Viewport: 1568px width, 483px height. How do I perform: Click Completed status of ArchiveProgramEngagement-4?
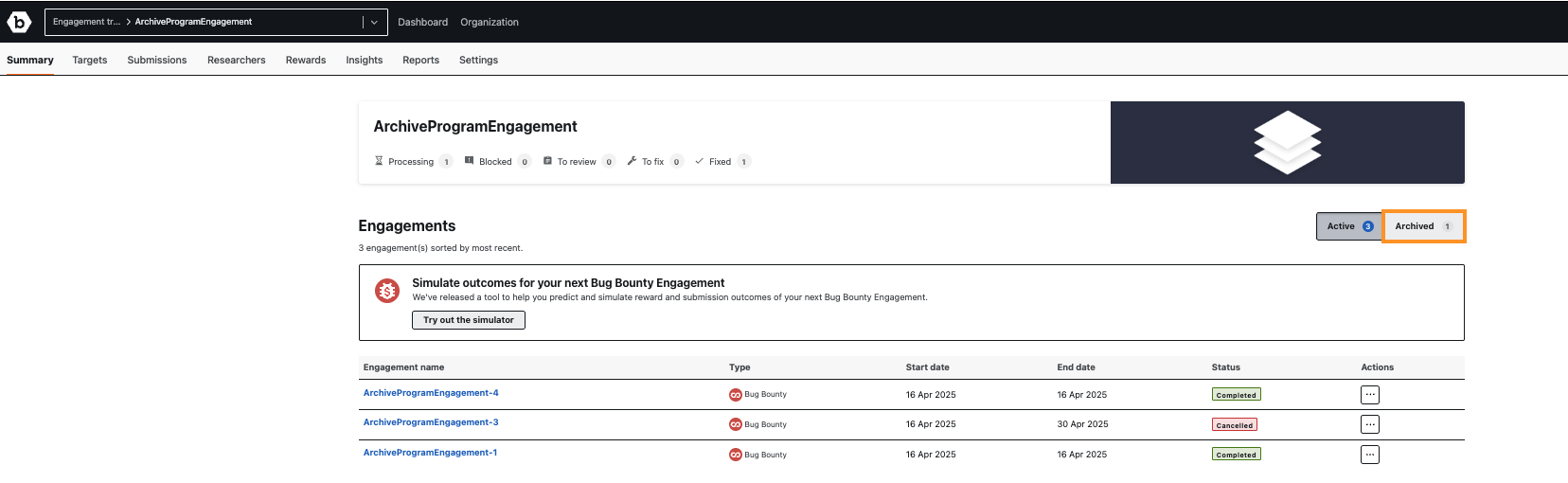pos(1237,395)
